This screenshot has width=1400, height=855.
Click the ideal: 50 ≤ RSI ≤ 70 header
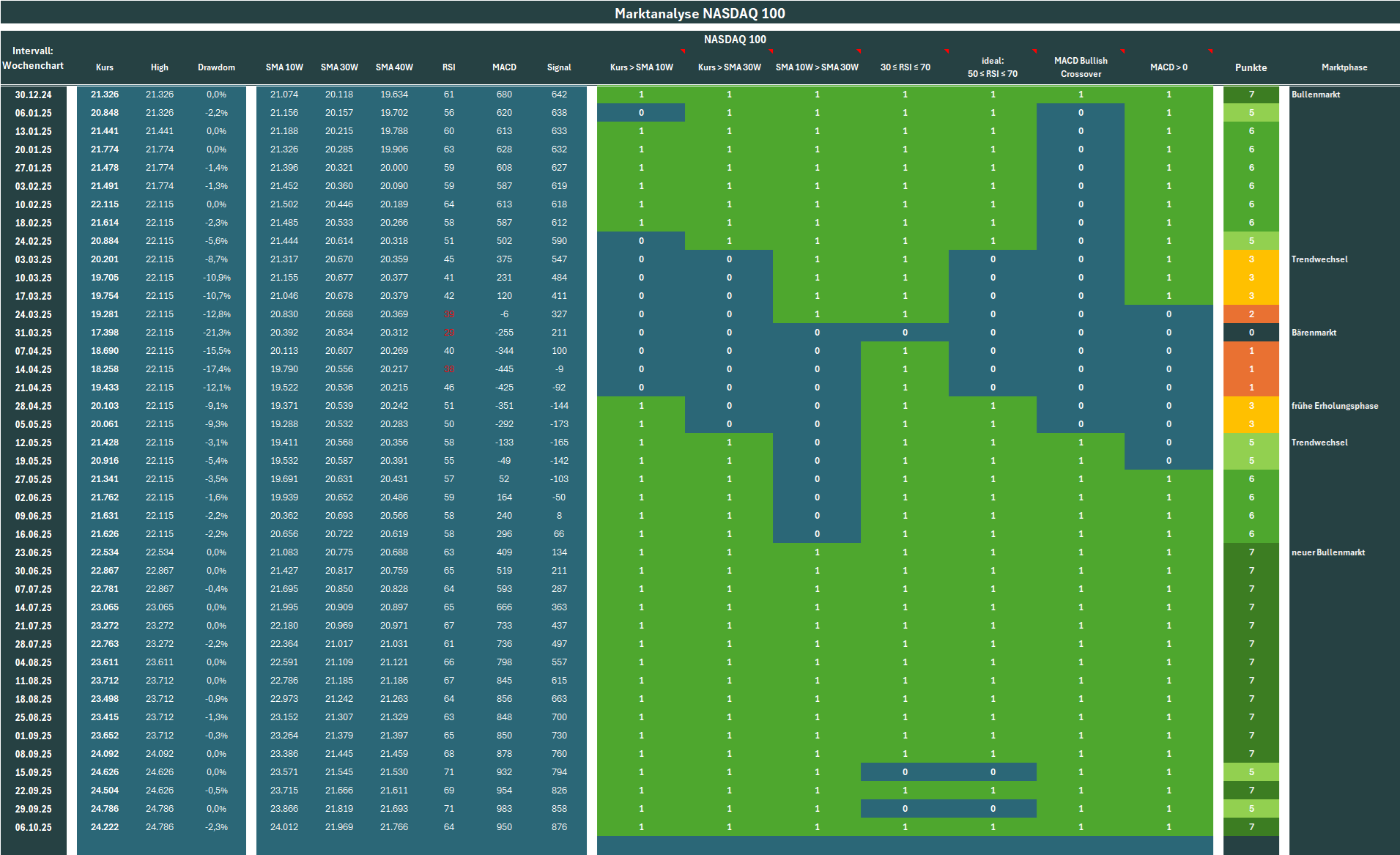click(x=993, y=67)
